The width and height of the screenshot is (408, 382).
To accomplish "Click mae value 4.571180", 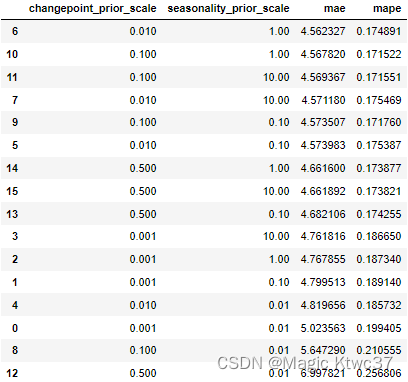I will [x=323, y=100].
